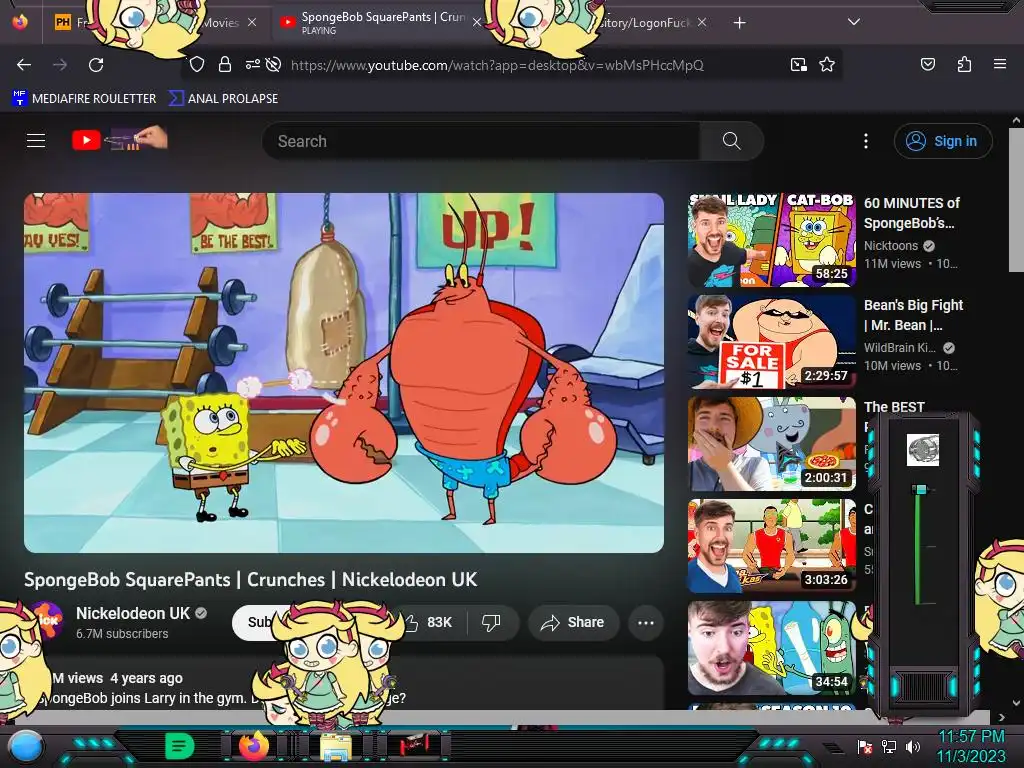This screenshot has height=768, width=1024.
Task: Dislike the video with thumbs down
Action: (491, 622)
